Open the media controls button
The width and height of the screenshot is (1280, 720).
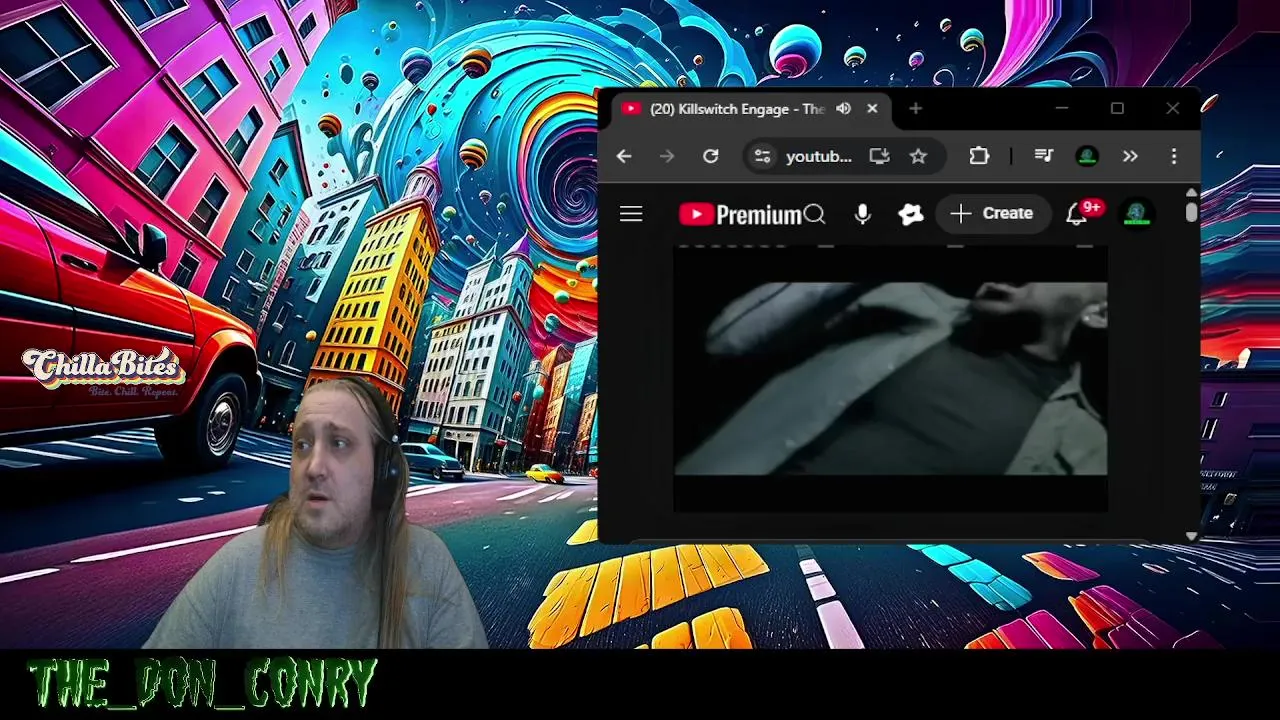[x=1044, y=156]
